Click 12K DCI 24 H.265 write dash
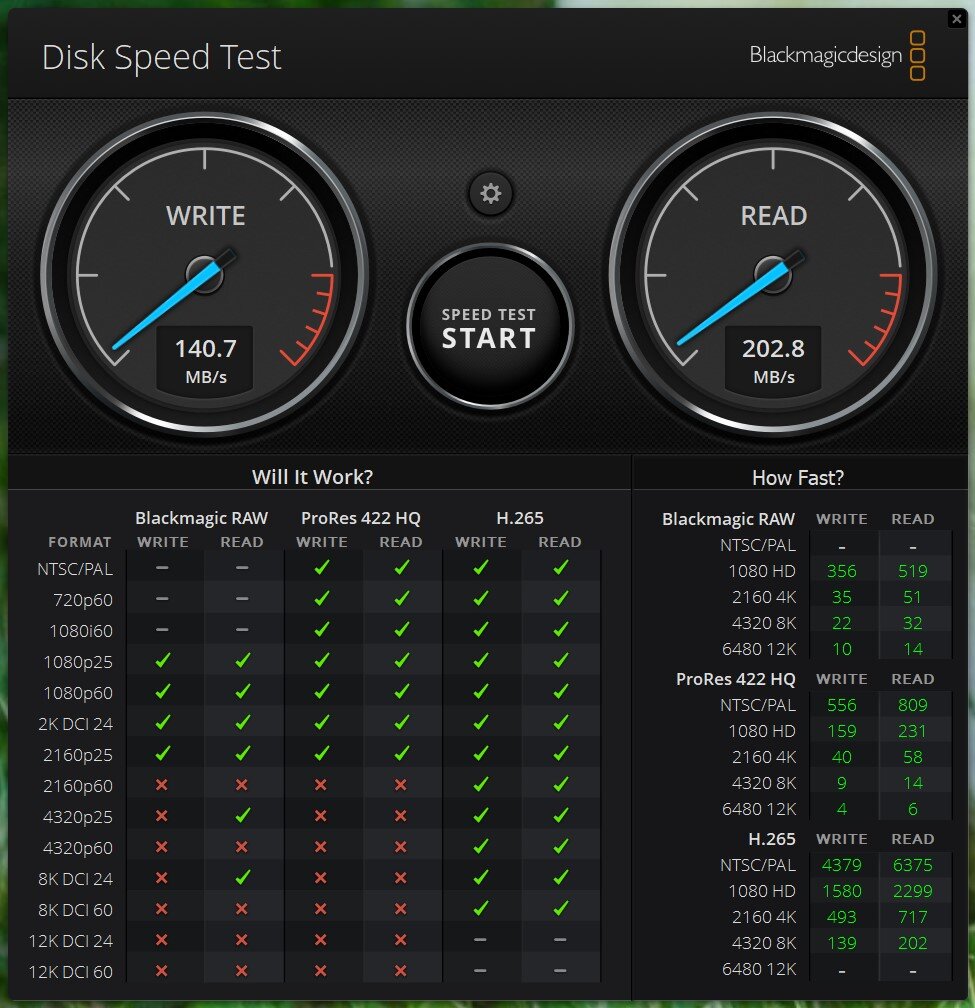This screenshot has width=975, height=1008. [480, 940]
